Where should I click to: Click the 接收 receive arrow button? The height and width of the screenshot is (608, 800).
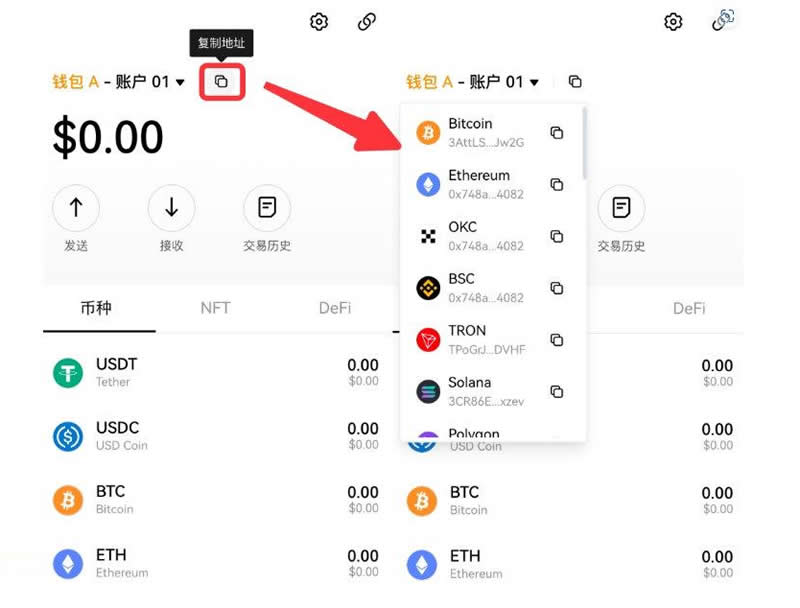171,208
